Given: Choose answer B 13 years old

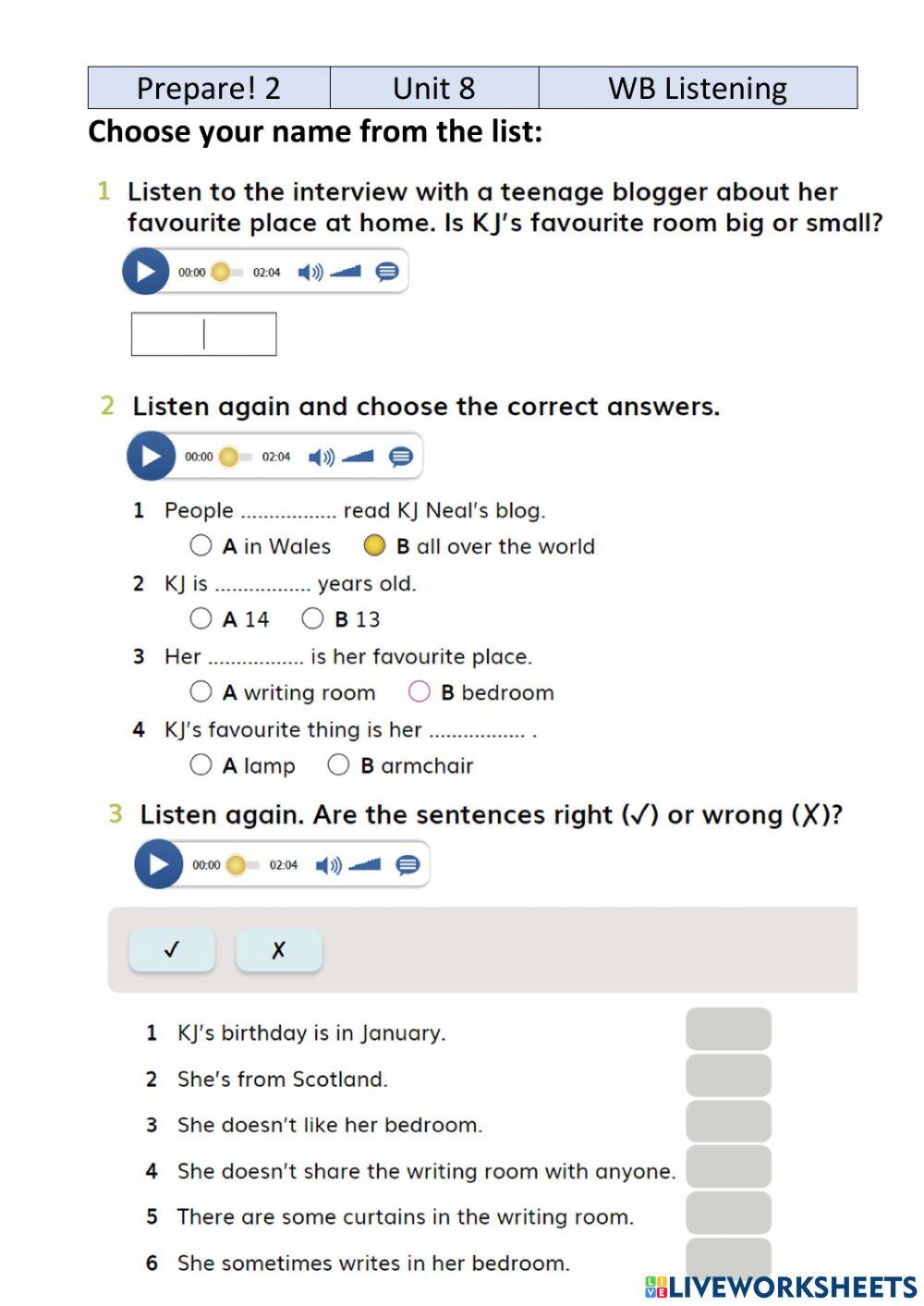Looking at the screenshot, I should pos(313,618).
